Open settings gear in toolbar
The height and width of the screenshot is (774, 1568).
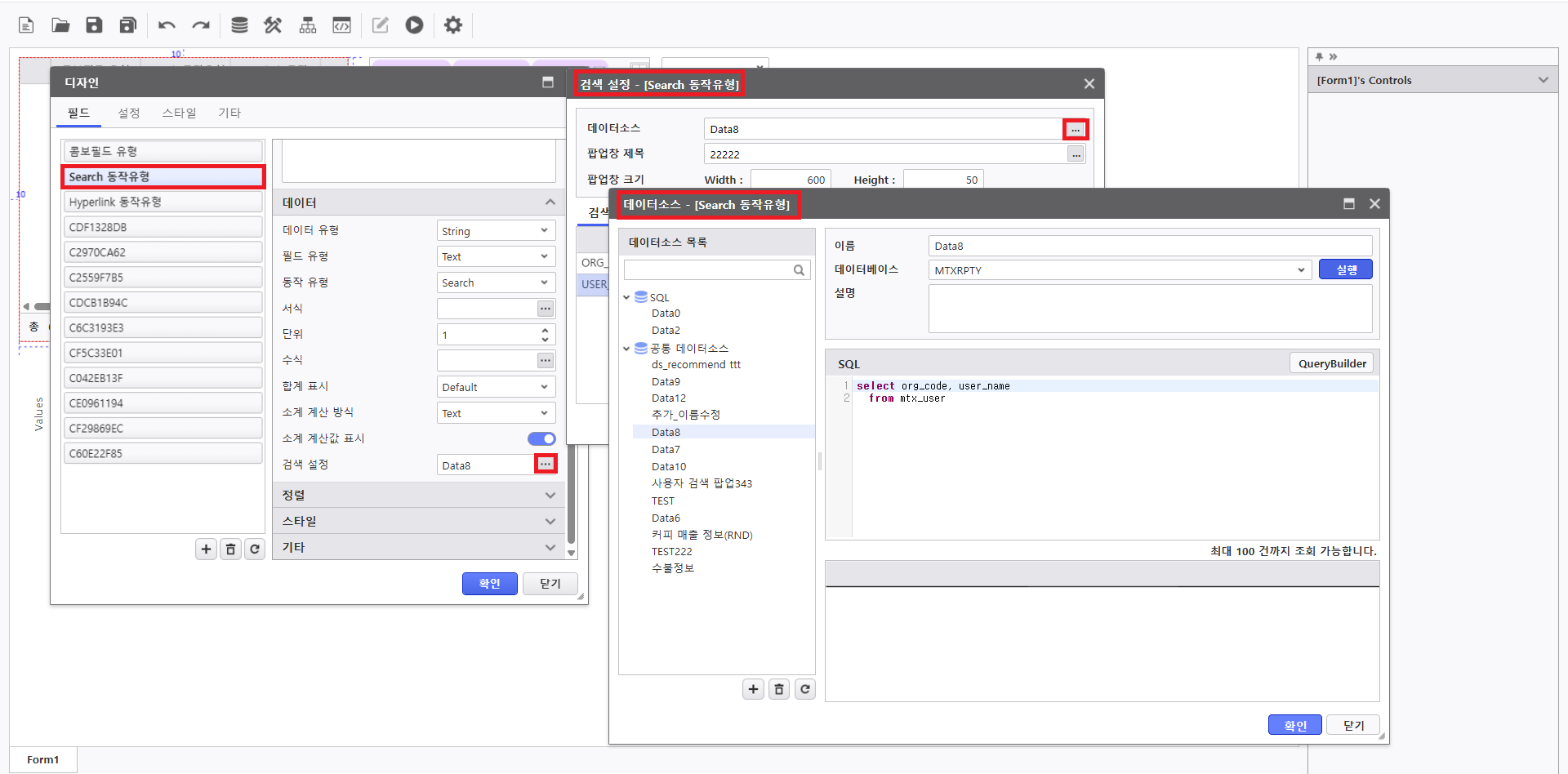pos(453,25)
